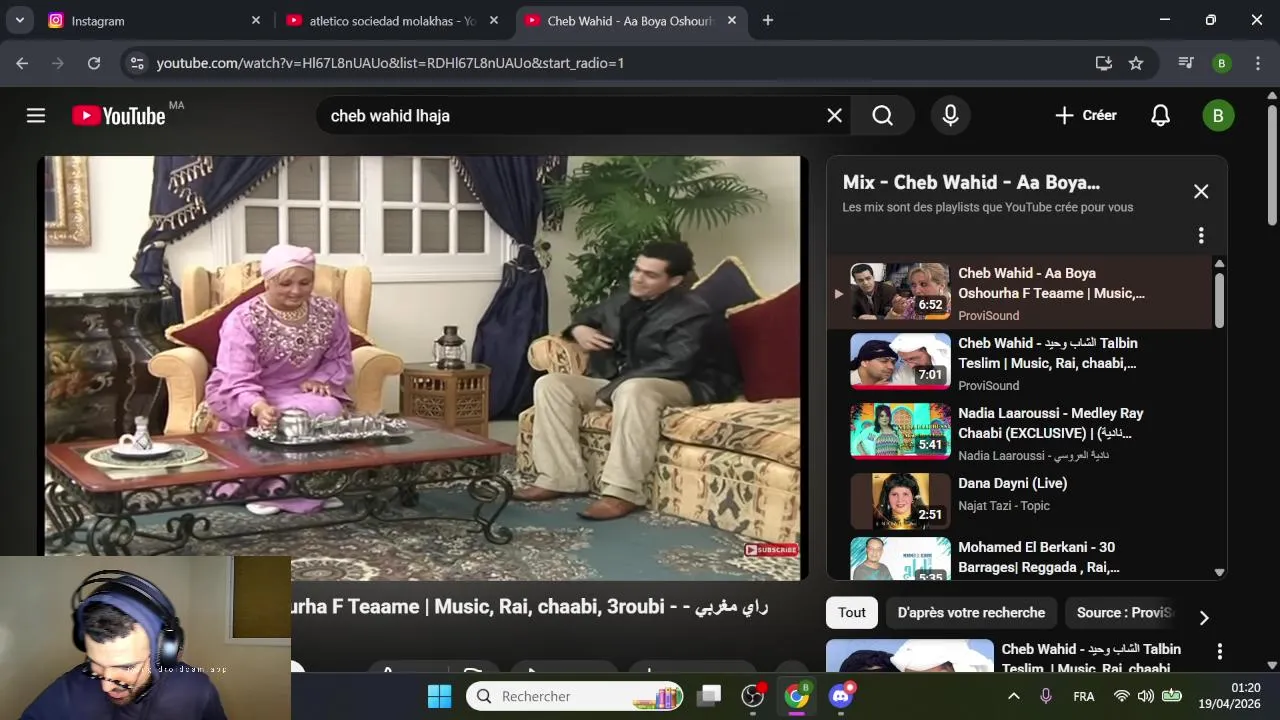1280x720 pixels.
Task: Click the Subscribe watermark on video
Action: 771,550
